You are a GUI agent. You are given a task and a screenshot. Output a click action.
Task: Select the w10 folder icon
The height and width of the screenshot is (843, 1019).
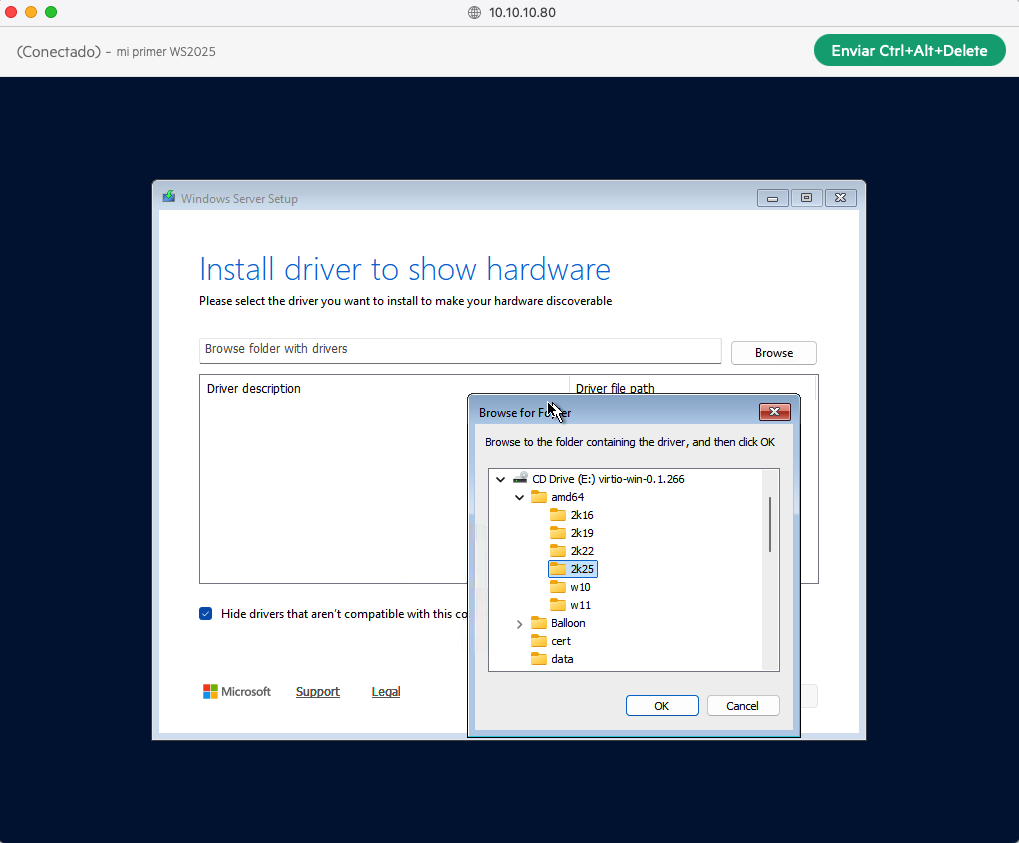coord(559,586)
